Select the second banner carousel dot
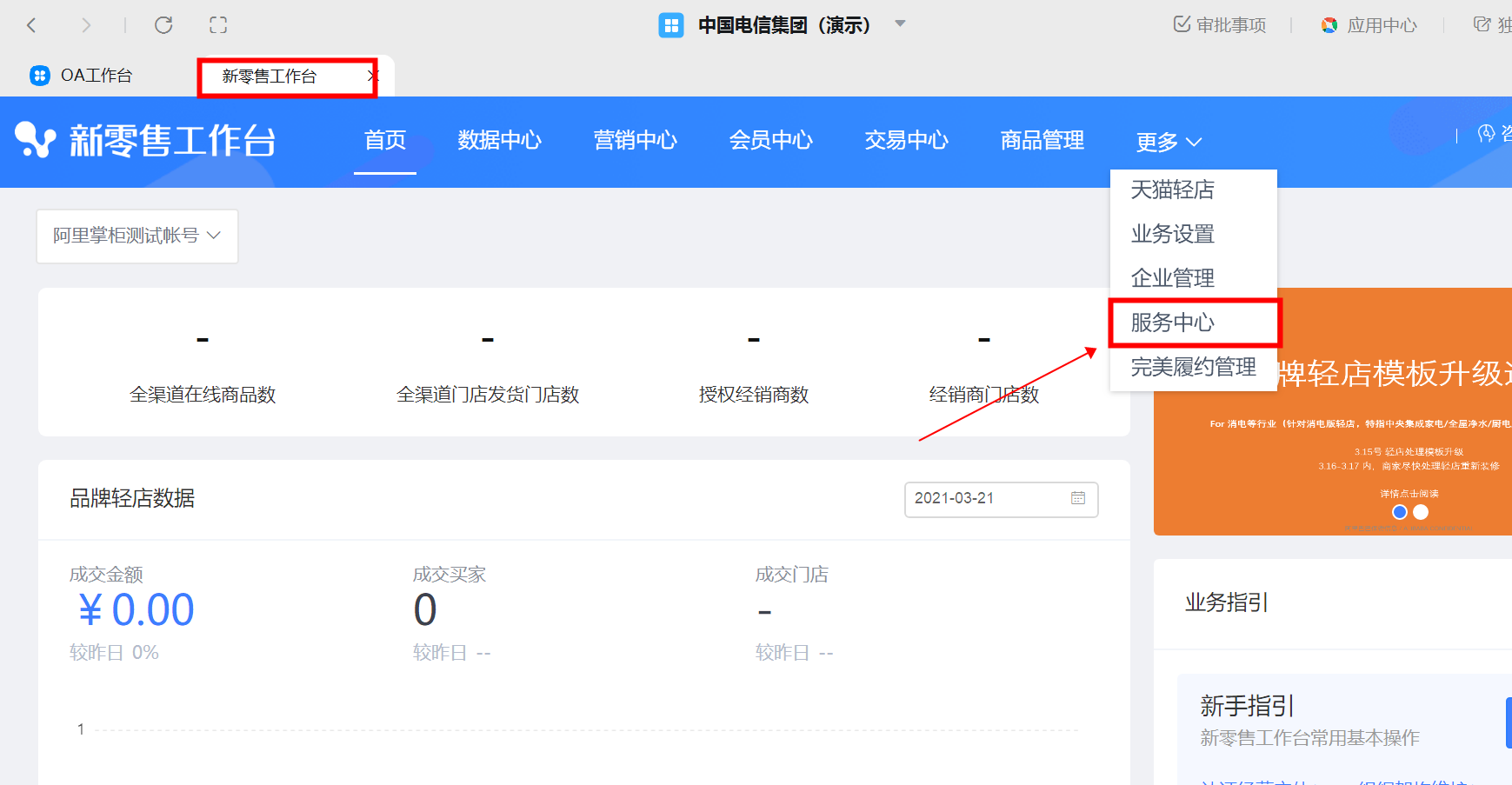 [1421, 512]
